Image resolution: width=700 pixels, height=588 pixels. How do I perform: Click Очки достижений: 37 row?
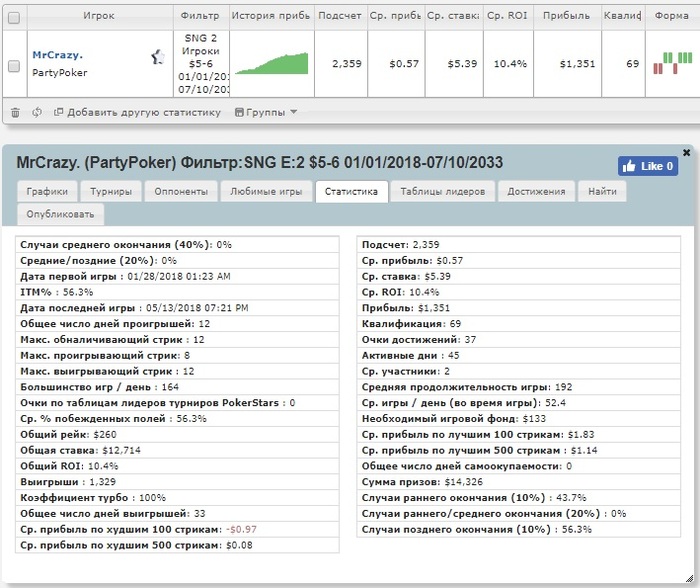tap(519, 340)
